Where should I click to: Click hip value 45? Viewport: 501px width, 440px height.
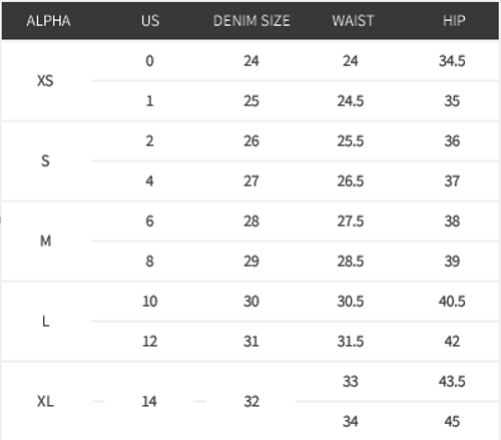(452, 421)
